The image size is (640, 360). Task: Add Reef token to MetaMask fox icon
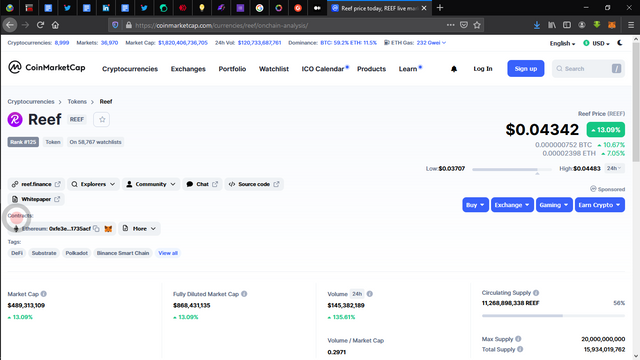tap(108, 229)
